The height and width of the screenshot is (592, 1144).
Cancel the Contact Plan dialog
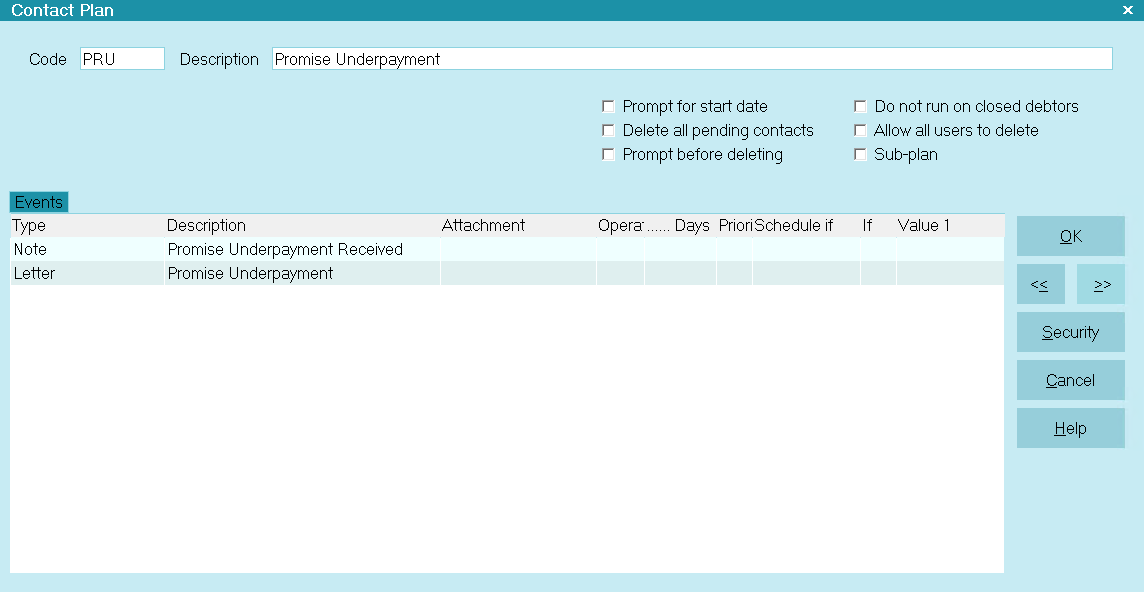point(1070,380)
